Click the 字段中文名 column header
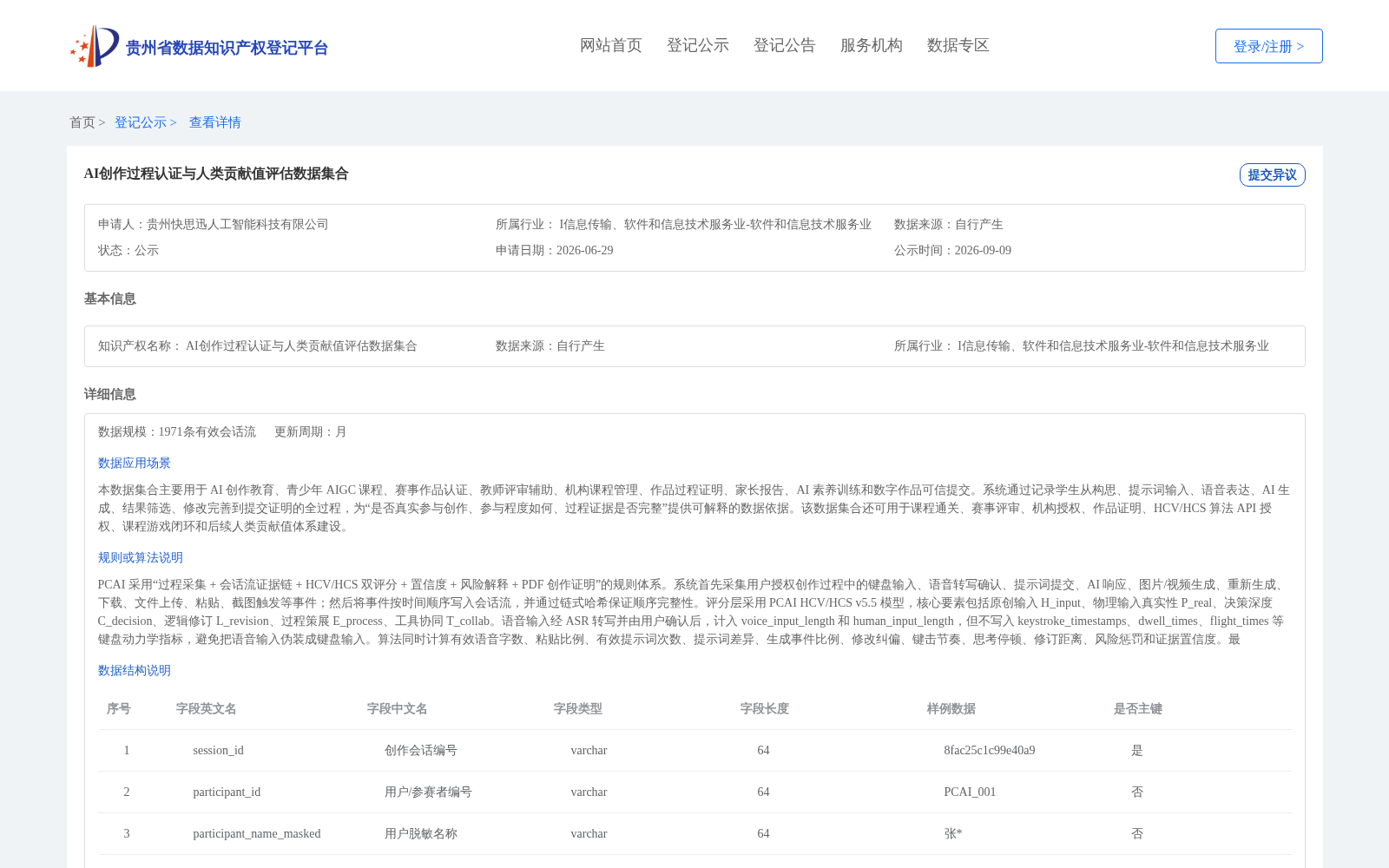1389x868 pixels. click(398, 708)
